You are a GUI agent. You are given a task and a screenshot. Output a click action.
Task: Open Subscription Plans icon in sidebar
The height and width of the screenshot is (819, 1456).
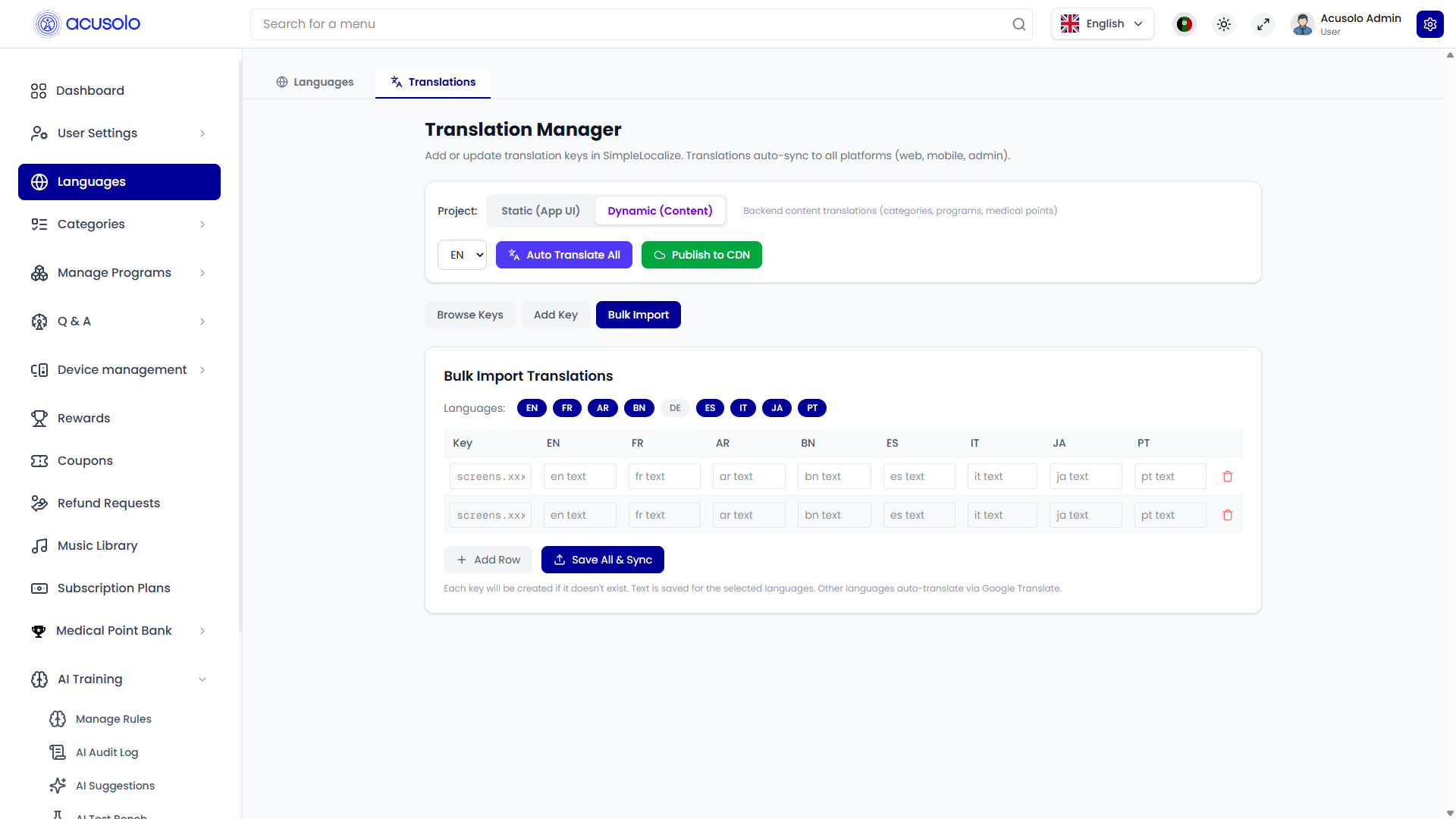[39, 588]
